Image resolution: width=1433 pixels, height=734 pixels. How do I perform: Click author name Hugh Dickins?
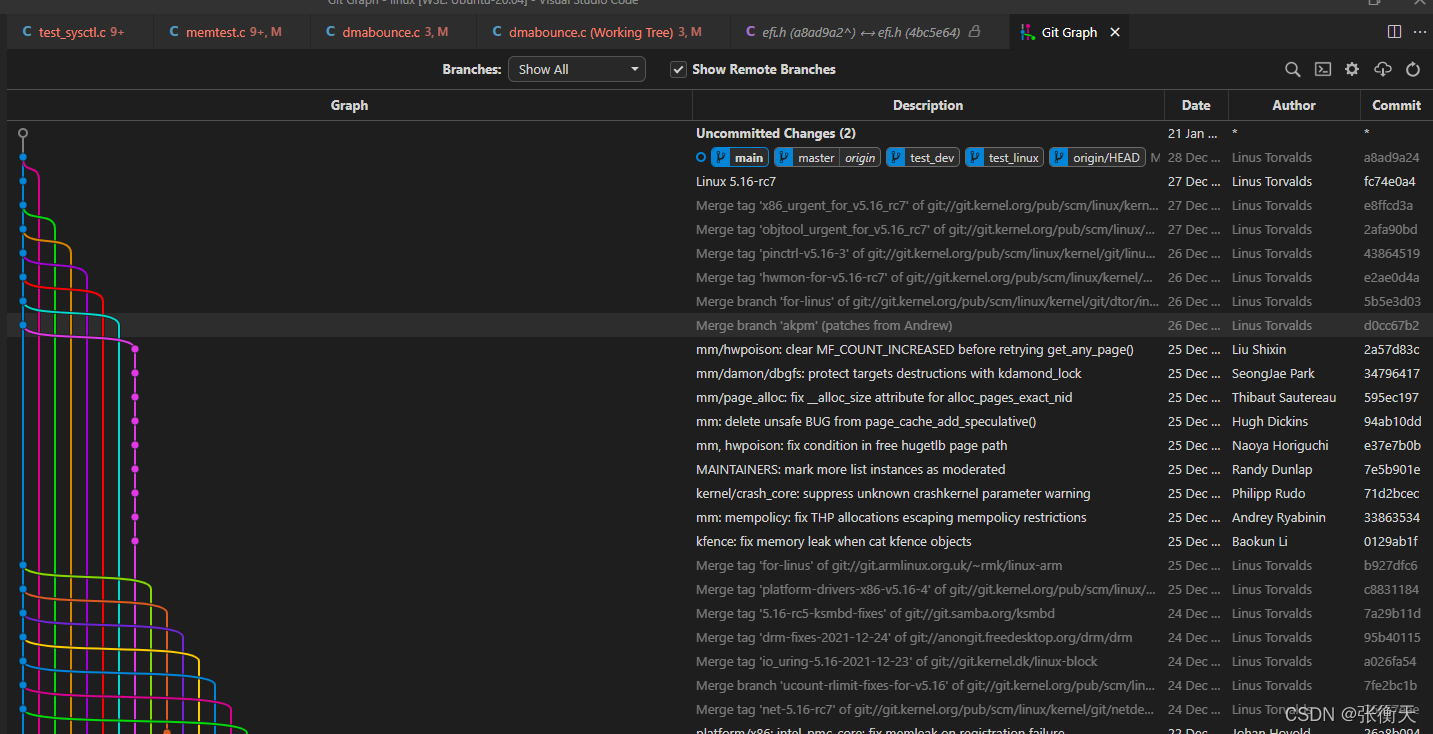(x=1270, y=421)
